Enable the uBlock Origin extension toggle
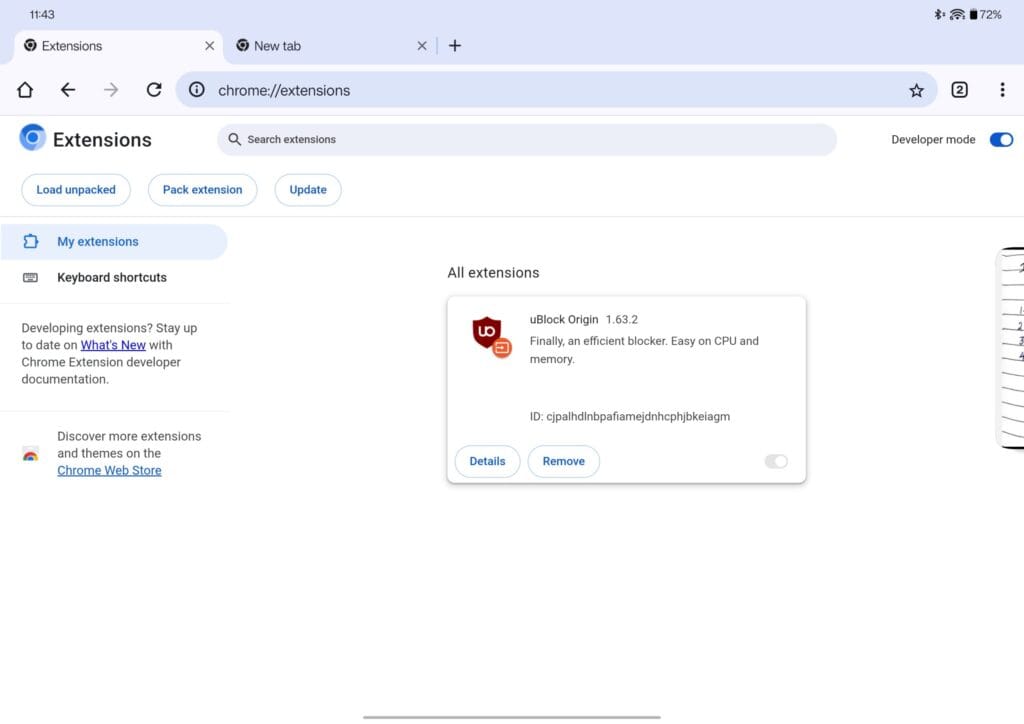1024x724 pixels. tap(776, 462)
